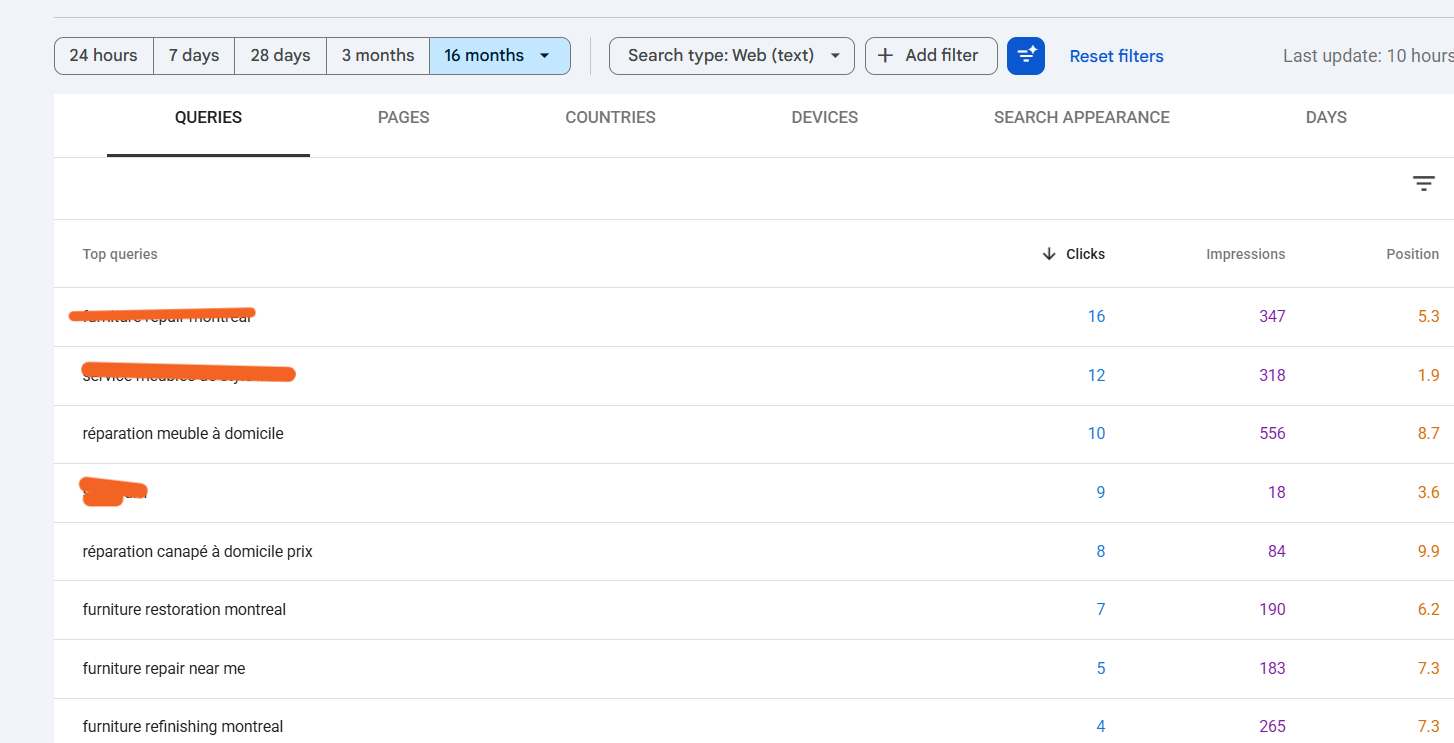Select the 7 days date range
1454x743 pixels.
(x=194, y=56)
